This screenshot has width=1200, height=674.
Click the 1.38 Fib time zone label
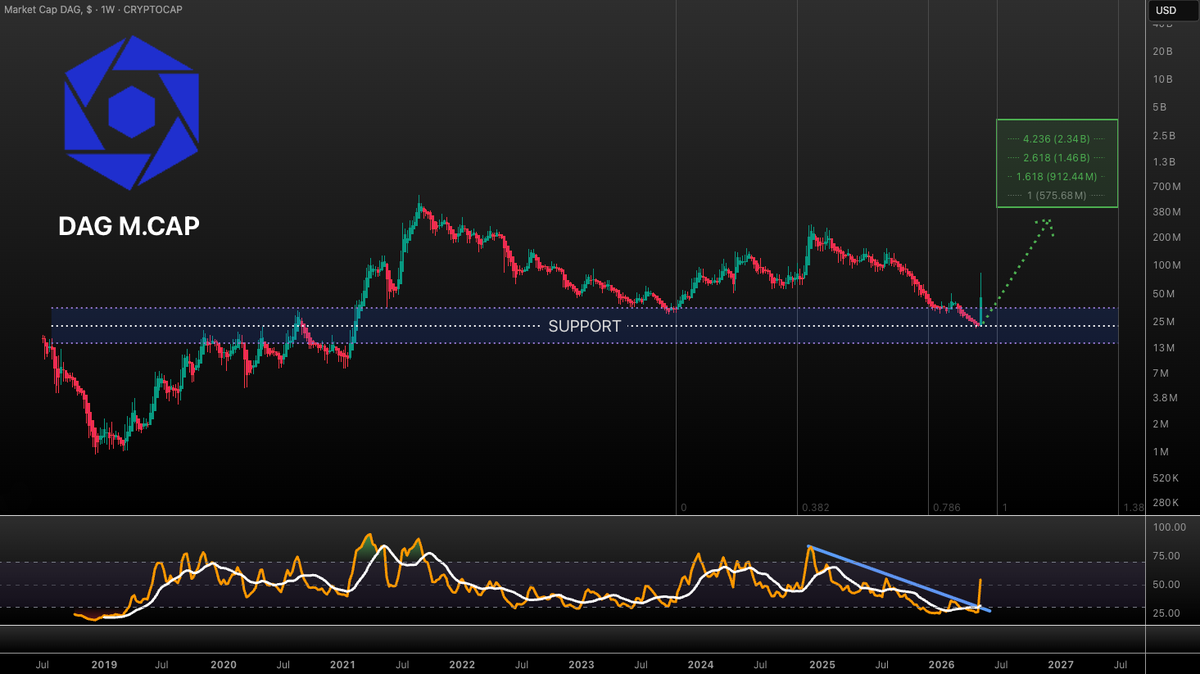coord(1133,508)
